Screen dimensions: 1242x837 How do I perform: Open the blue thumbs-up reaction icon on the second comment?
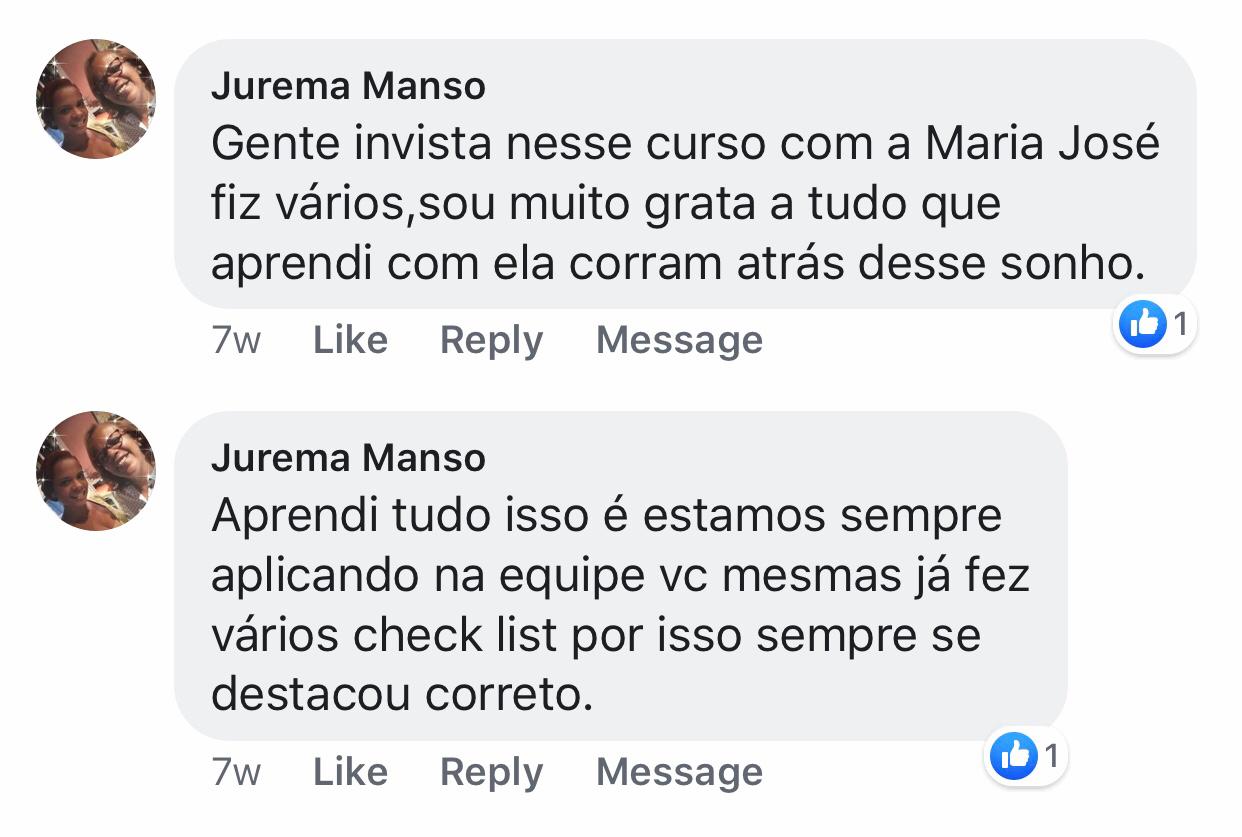[x=1013, y=756]
